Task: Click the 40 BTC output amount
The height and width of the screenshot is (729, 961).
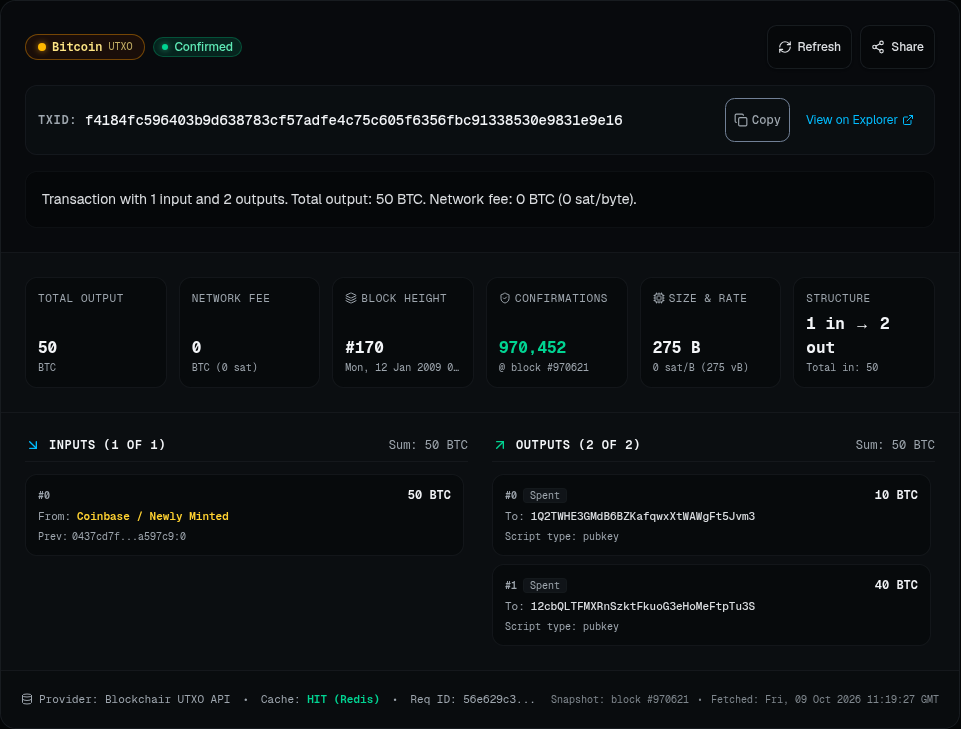Action: point(895,585)
